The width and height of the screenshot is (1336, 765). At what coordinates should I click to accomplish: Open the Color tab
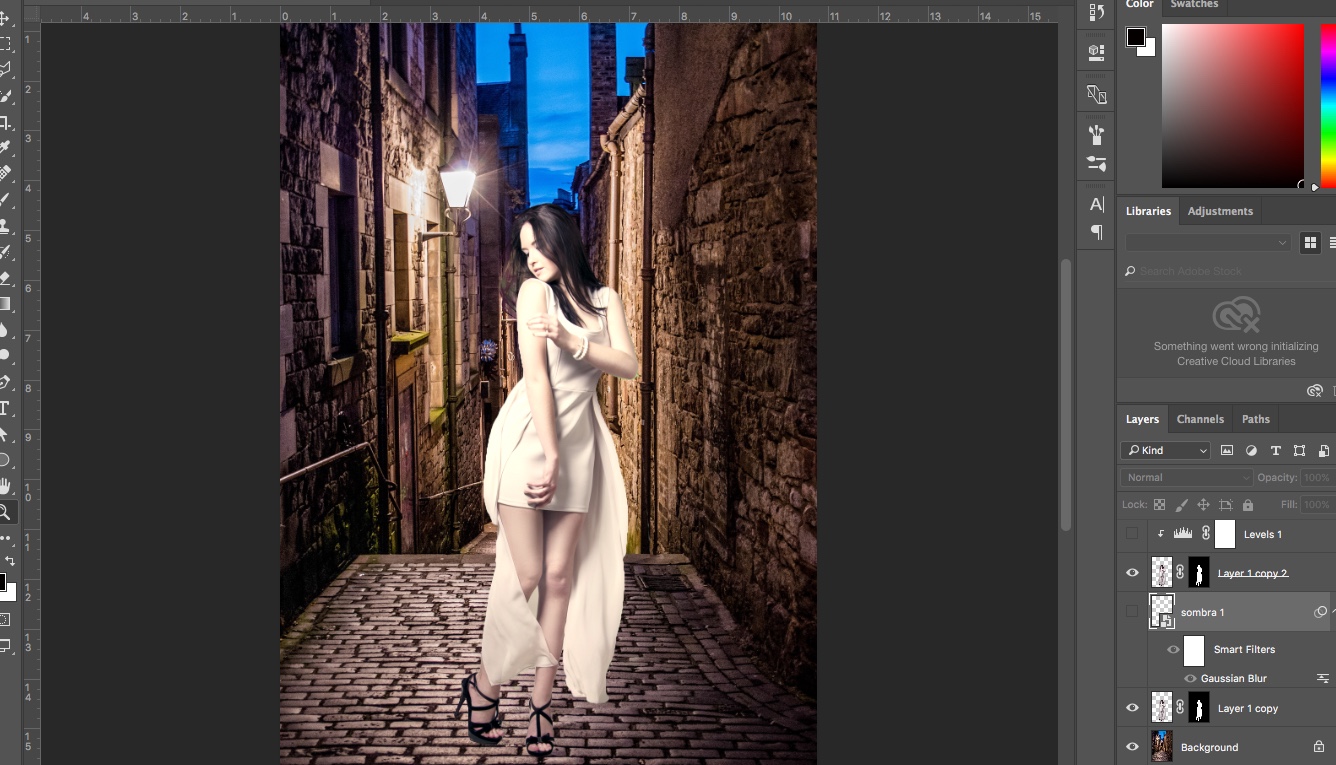[1140, 4]
